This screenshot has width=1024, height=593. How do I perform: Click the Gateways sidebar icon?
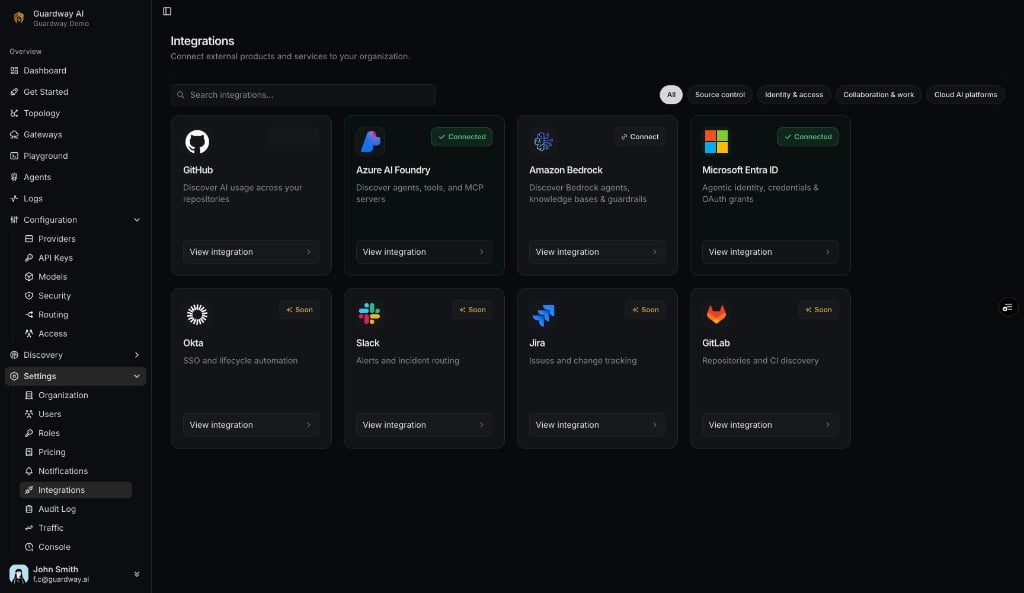[x=14, y=135]
